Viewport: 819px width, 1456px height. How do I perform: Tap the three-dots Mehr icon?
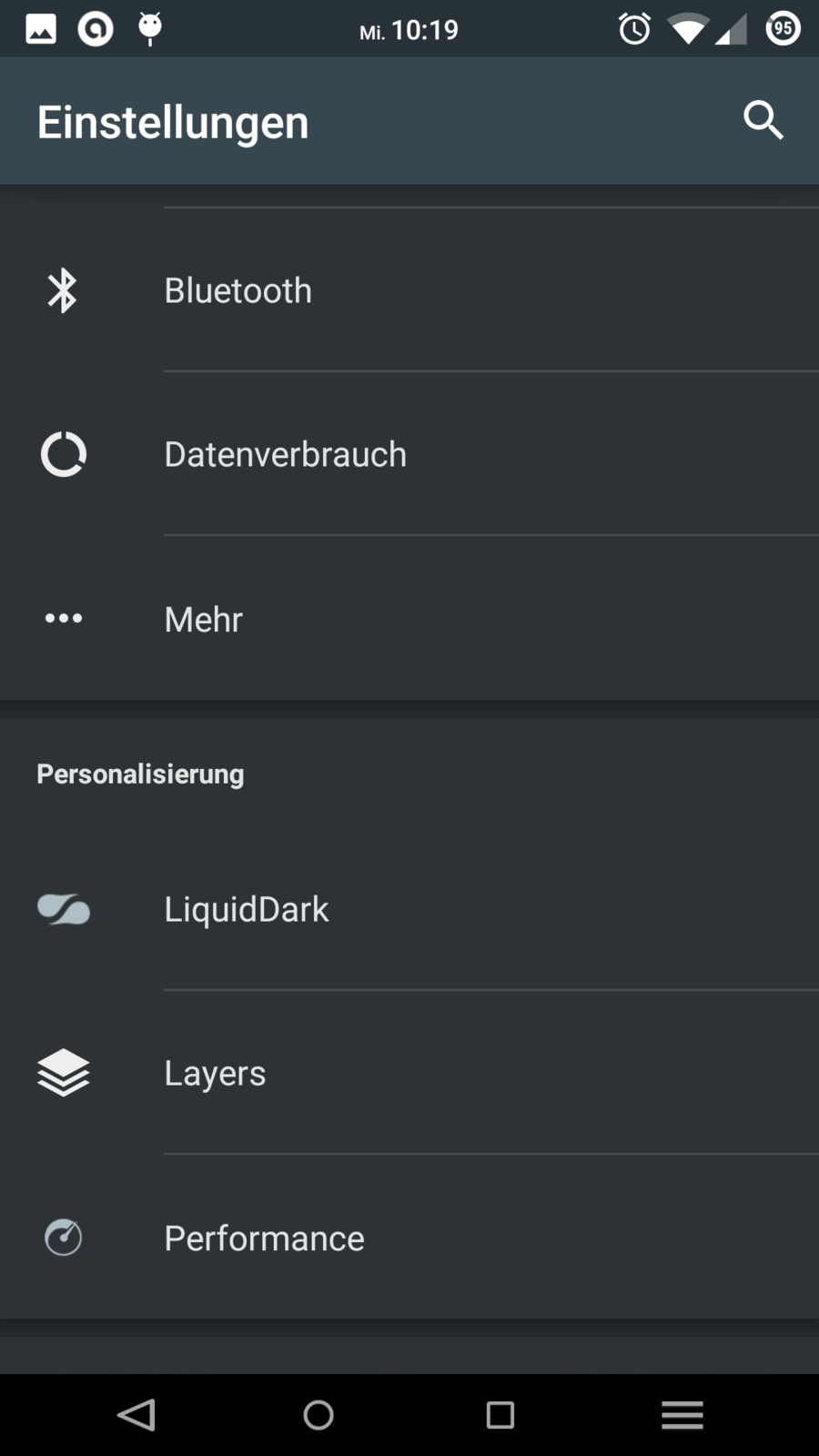click(63, 619)
